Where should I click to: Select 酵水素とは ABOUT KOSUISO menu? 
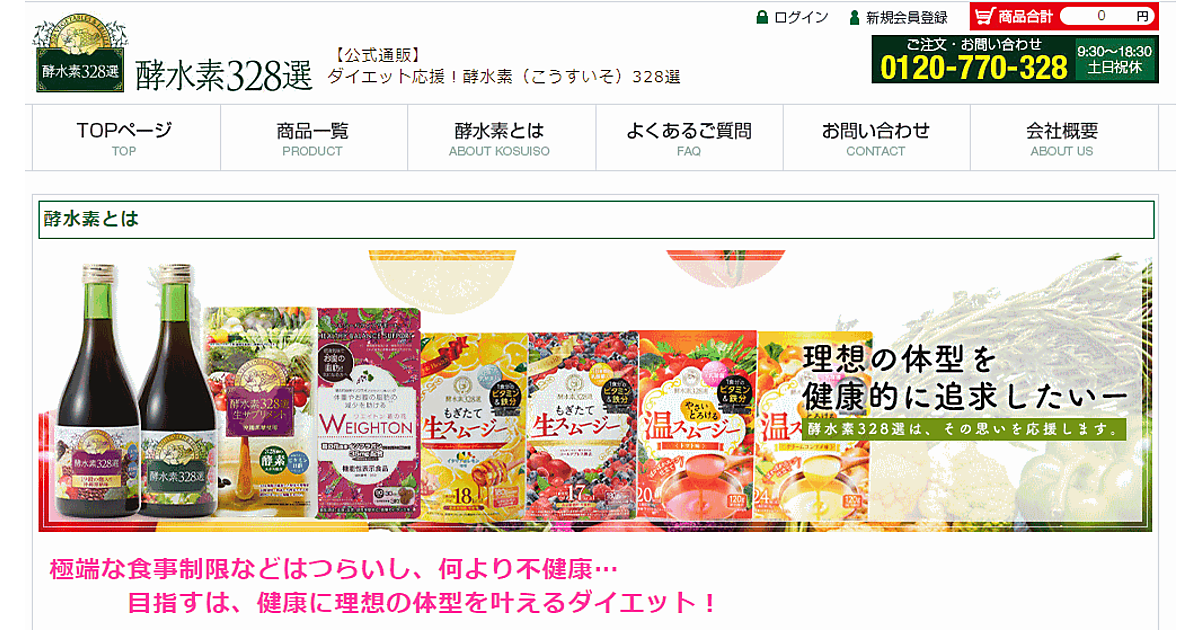501,138
